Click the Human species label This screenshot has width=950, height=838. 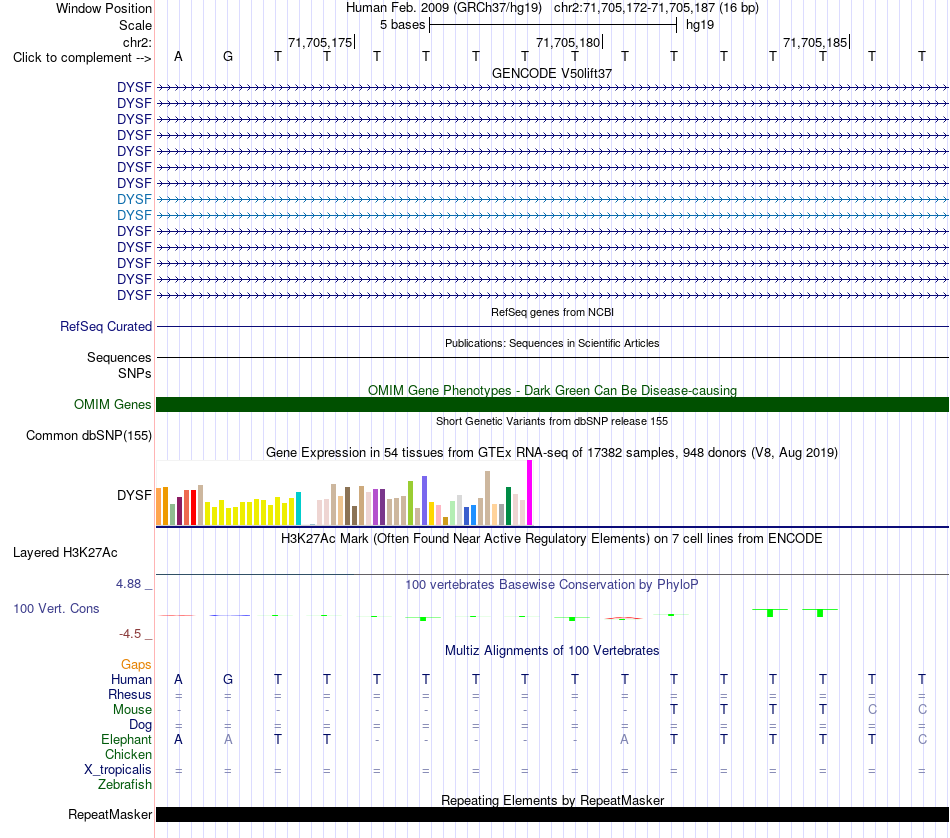131,680
